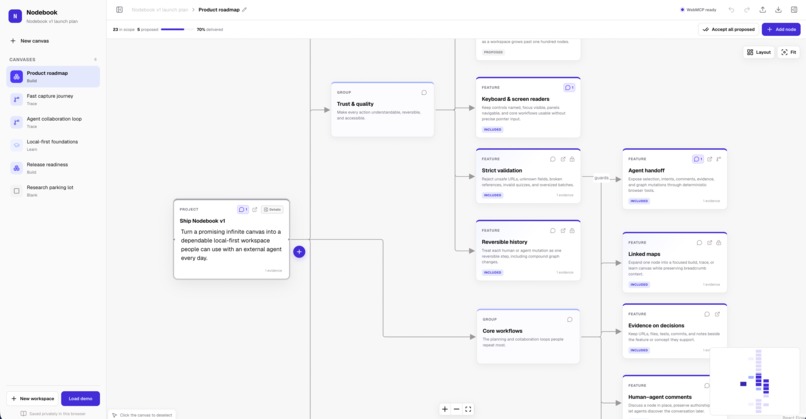Click the open-link icon on Strict validation

(x=563, y=159)
